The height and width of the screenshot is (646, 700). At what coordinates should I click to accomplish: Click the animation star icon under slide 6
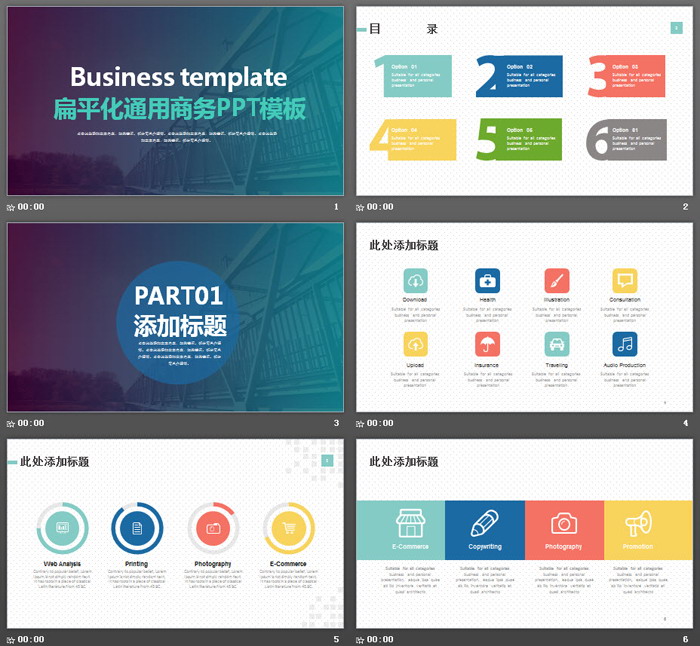tap(360, 640)
